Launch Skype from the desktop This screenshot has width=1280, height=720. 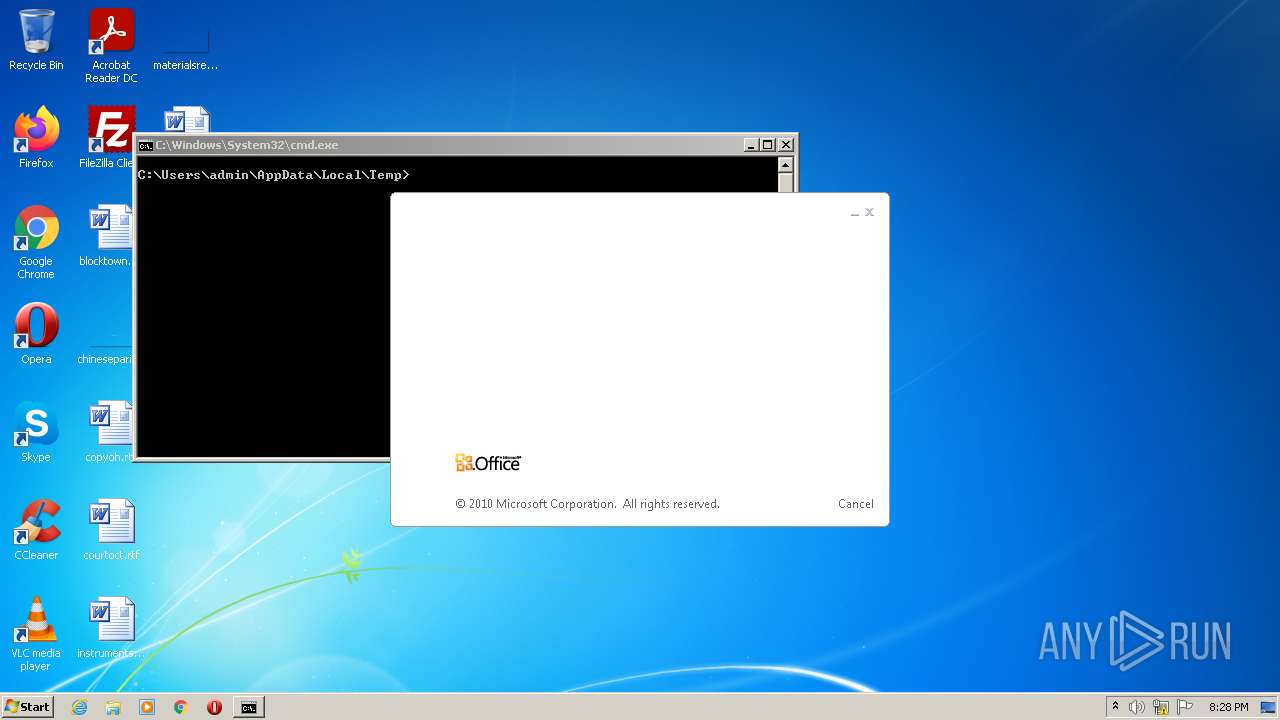point(36,432)
